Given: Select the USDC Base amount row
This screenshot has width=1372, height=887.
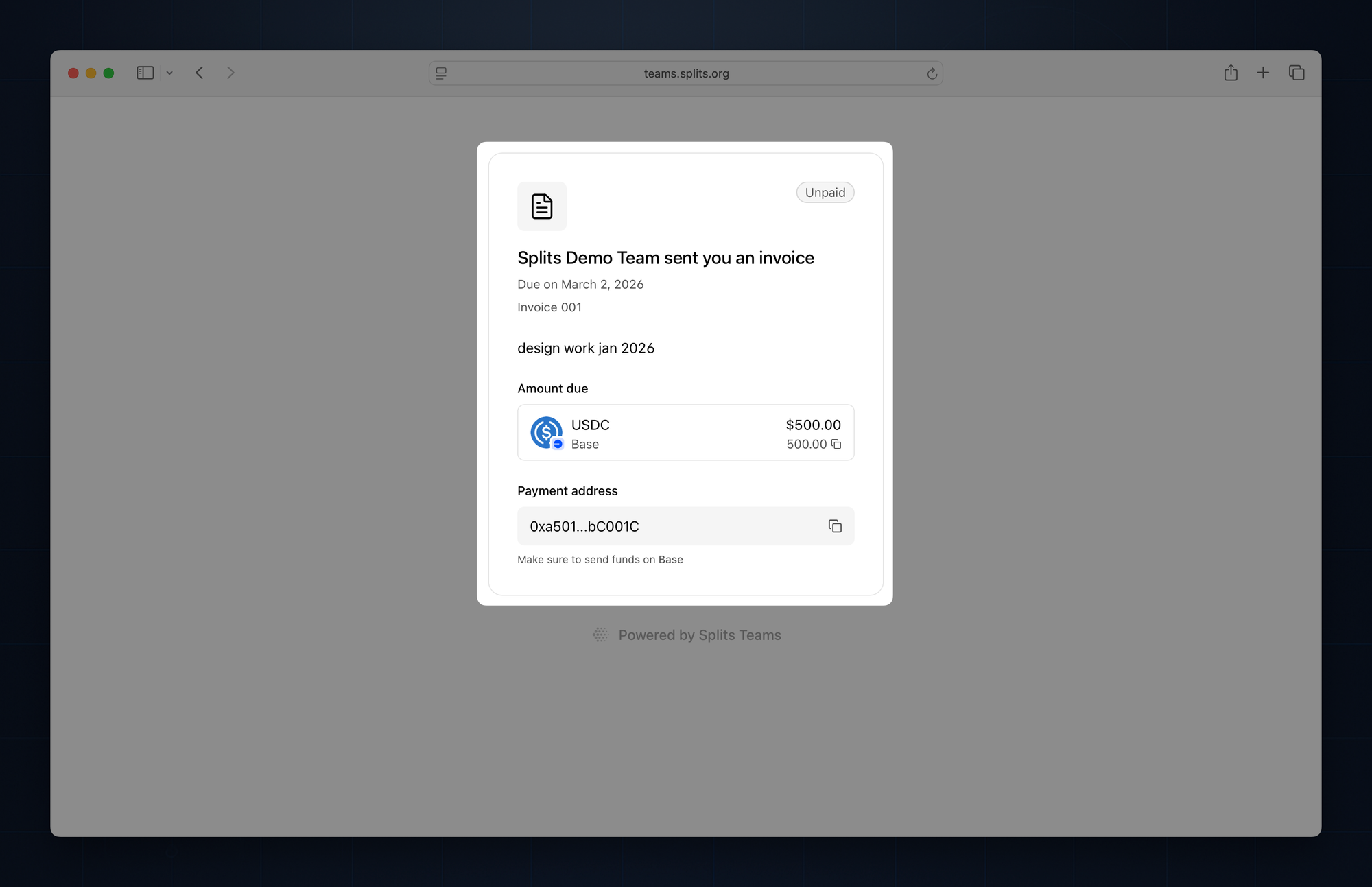Looking at the screenshot, I should tap(686, 433).
